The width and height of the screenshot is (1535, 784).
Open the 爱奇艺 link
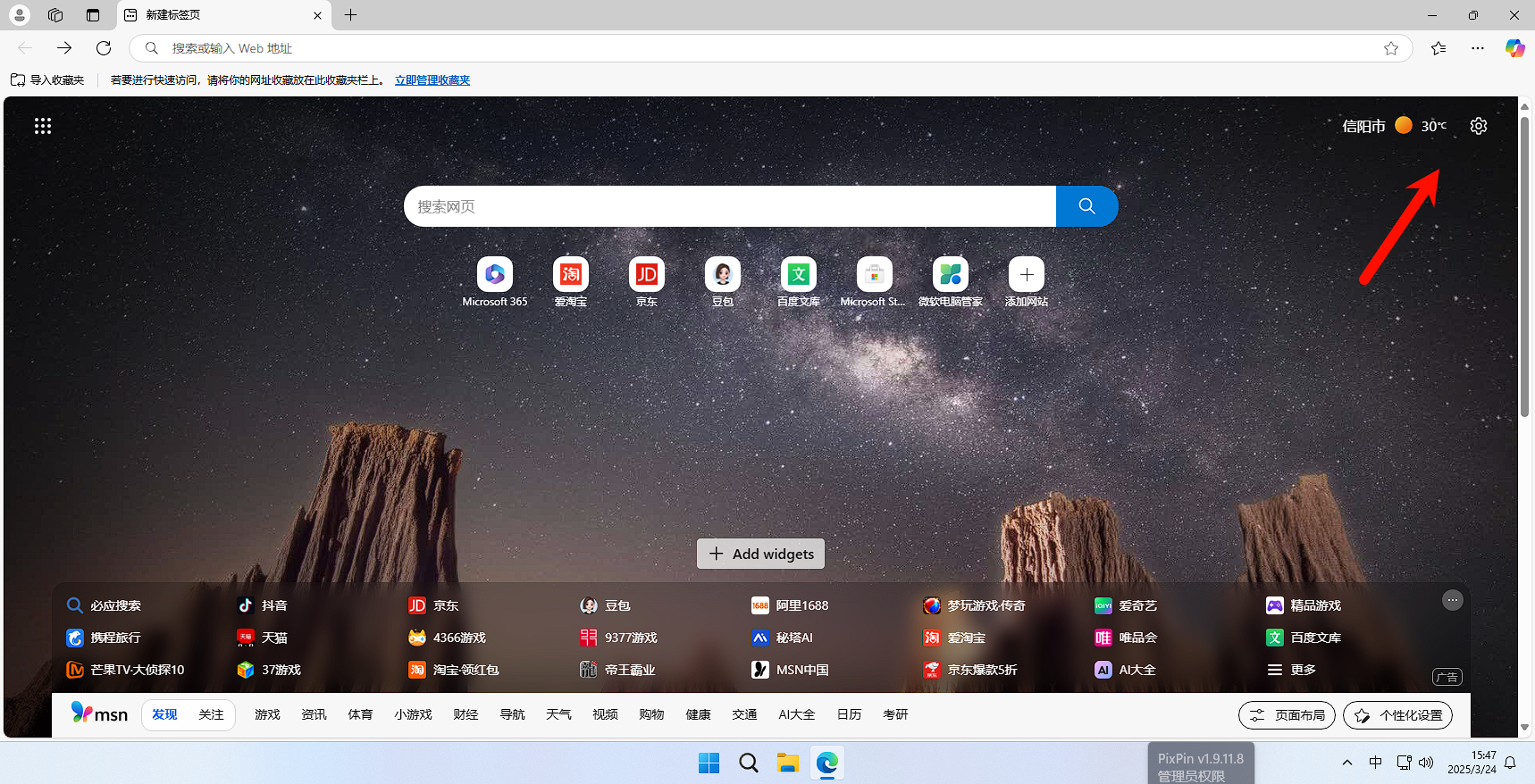click(1126, 605)
